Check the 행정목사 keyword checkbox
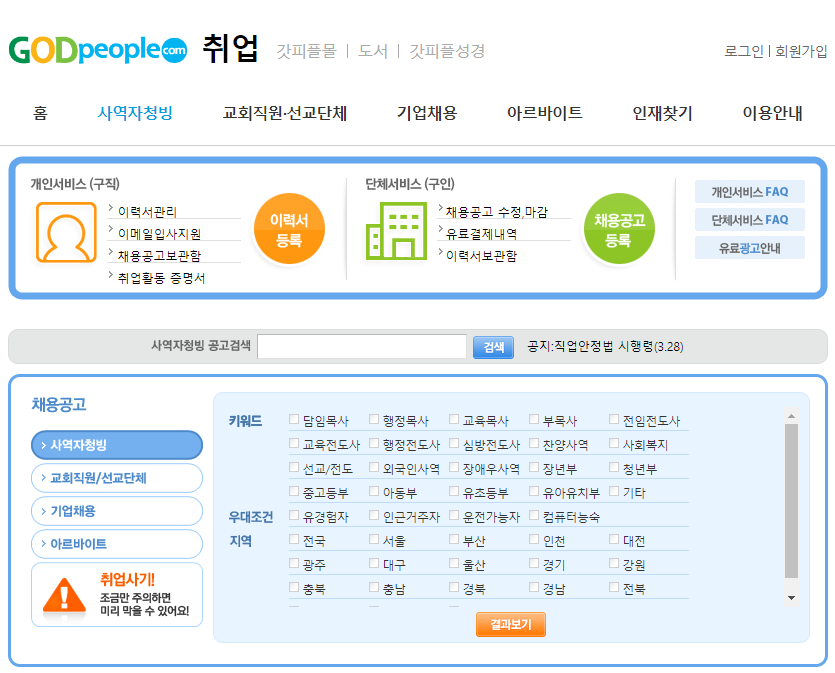The image size is (835, 673). (x=374, y=419)
